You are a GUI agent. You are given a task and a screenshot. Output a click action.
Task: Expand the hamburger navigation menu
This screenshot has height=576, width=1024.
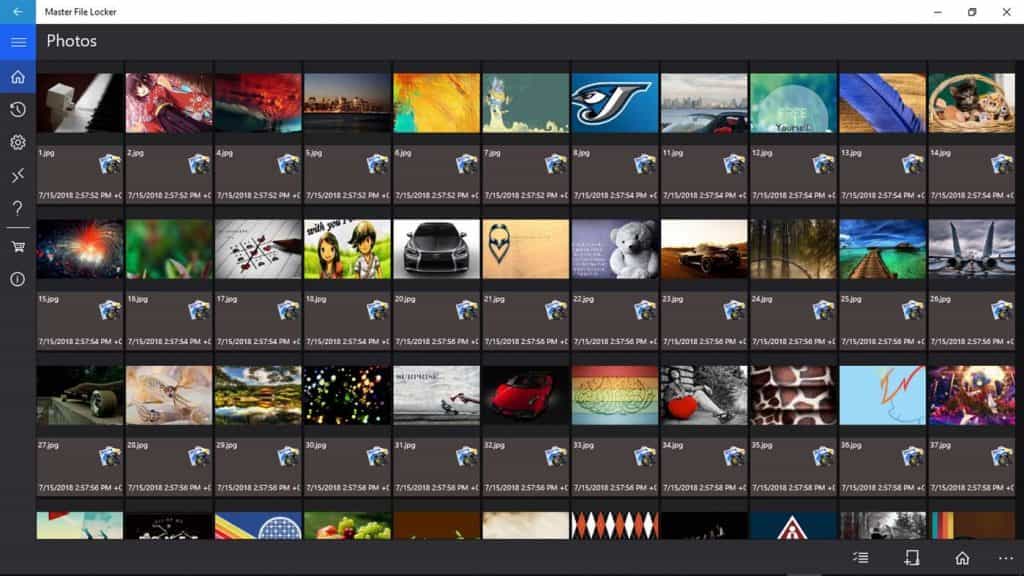17,41
